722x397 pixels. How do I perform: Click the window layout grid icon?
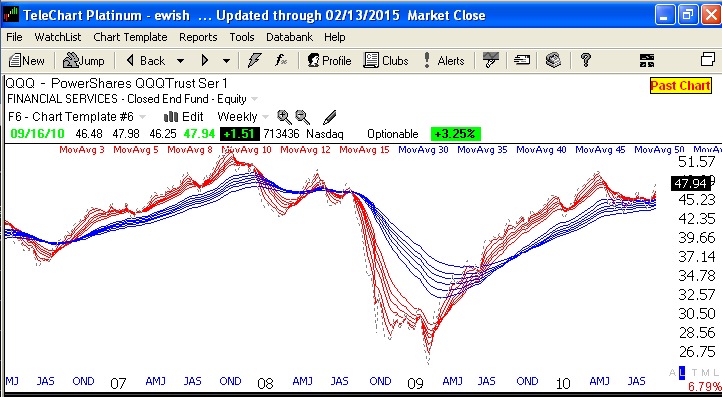click(x=647, y=60)
